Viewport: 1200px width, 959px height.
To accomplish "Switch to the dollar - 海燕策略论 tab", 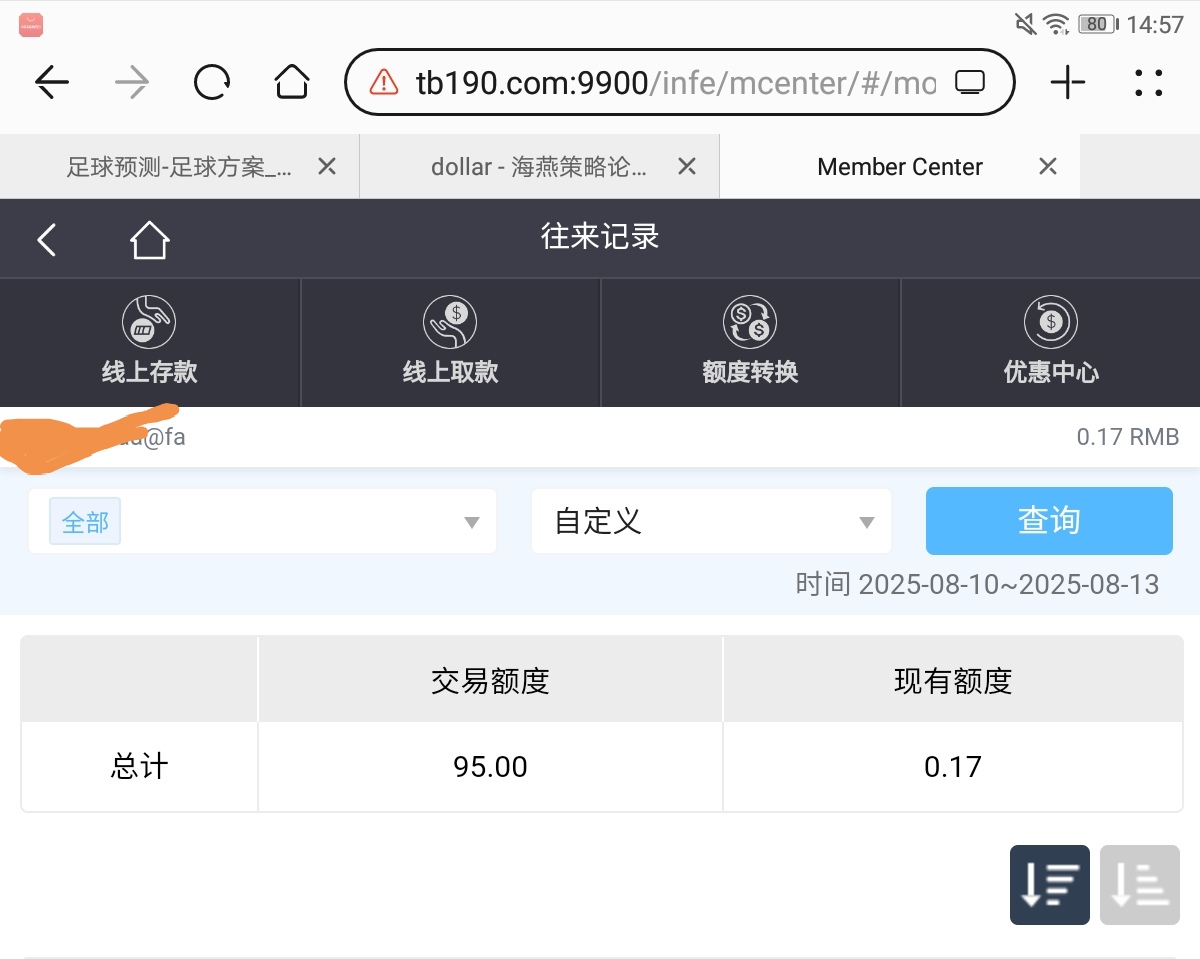I will tap(538, 167).
